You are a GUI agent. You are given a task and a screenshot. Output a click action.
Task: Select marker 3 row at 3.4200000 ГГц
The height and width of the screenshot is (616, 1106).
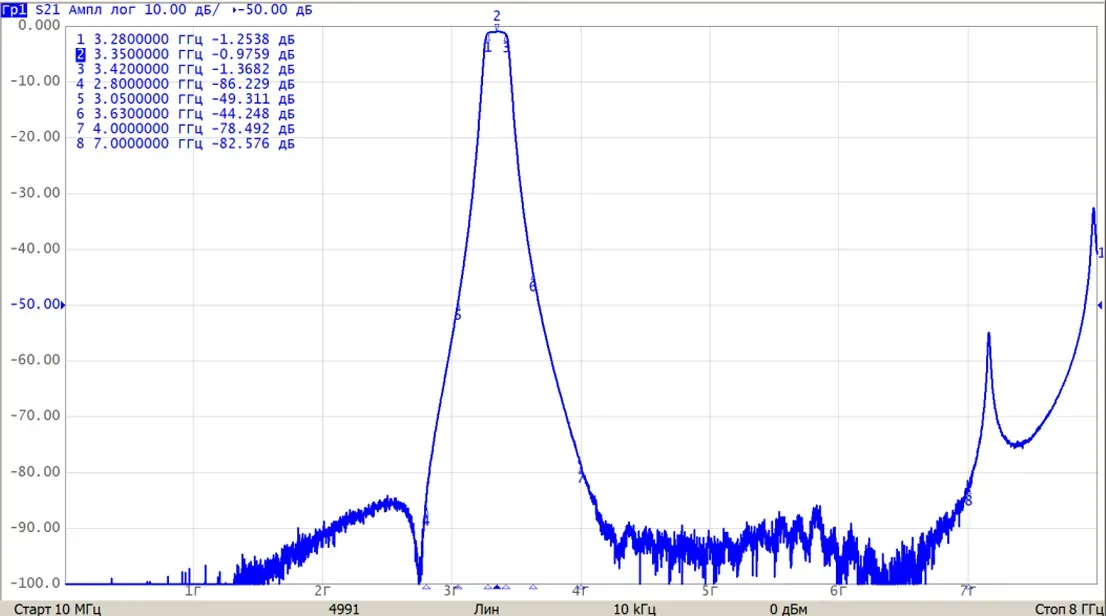pos(186,69)
